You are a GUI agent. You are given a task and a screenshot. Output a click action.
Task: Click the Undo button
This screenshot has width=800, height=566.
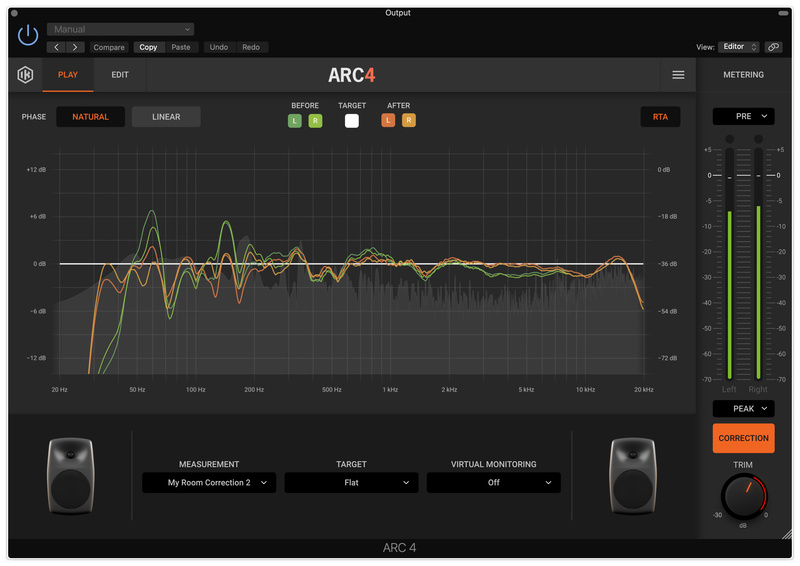219,47
